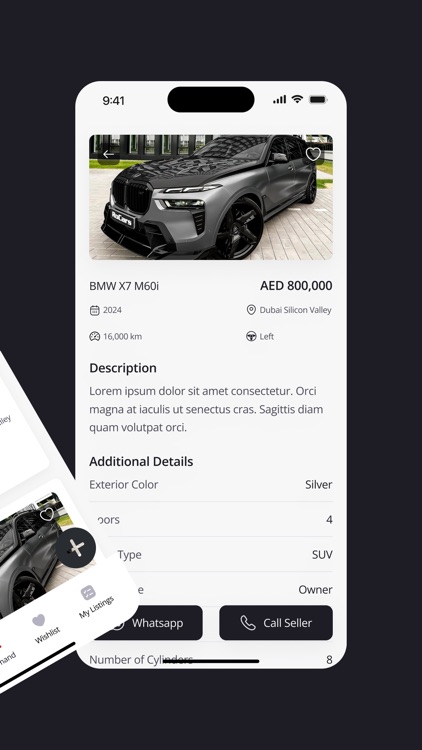Image resolution: width=422 pixels, height=750 pixels.
Task: Click the speedometer icon by 16,000 km
Action: (x=95, y=336)
